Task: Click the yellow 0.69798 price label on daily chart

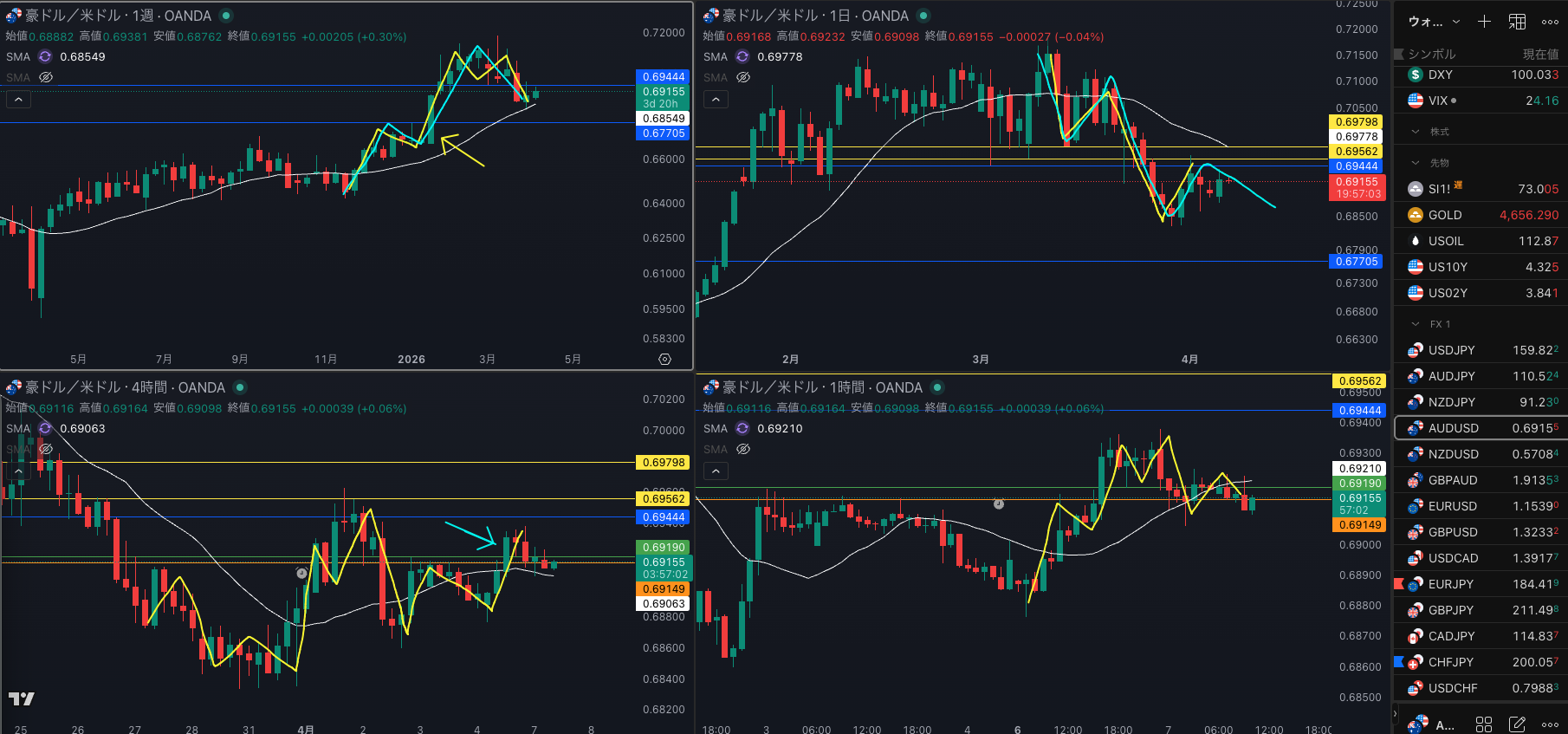Action: [1356, 122]
